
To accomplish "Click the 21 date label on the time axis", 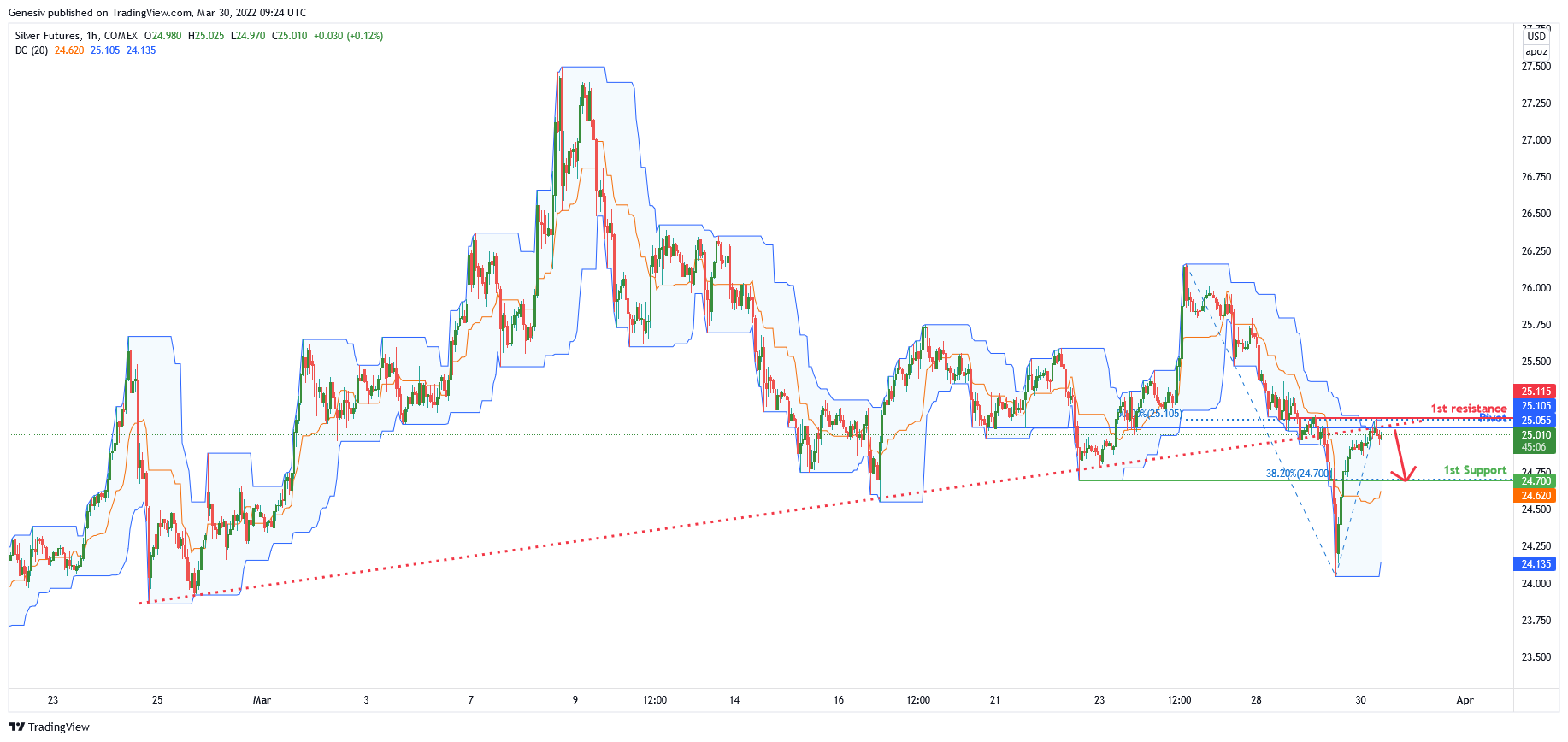I will pyautogui.click(x=995, y=700).
